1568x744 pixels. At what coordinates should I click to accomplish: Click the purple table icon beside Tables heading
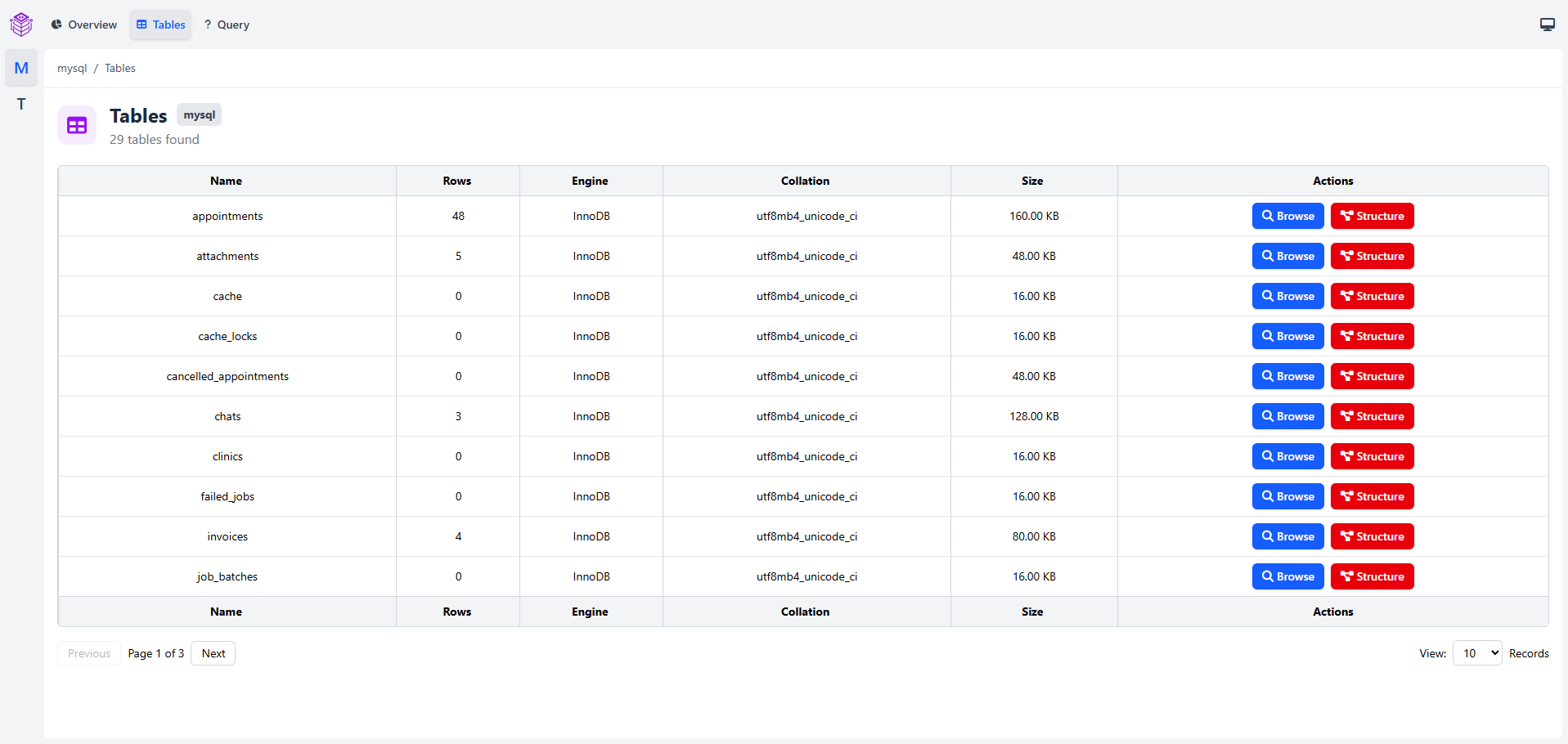pyautogui.click(x=76, y=125)
